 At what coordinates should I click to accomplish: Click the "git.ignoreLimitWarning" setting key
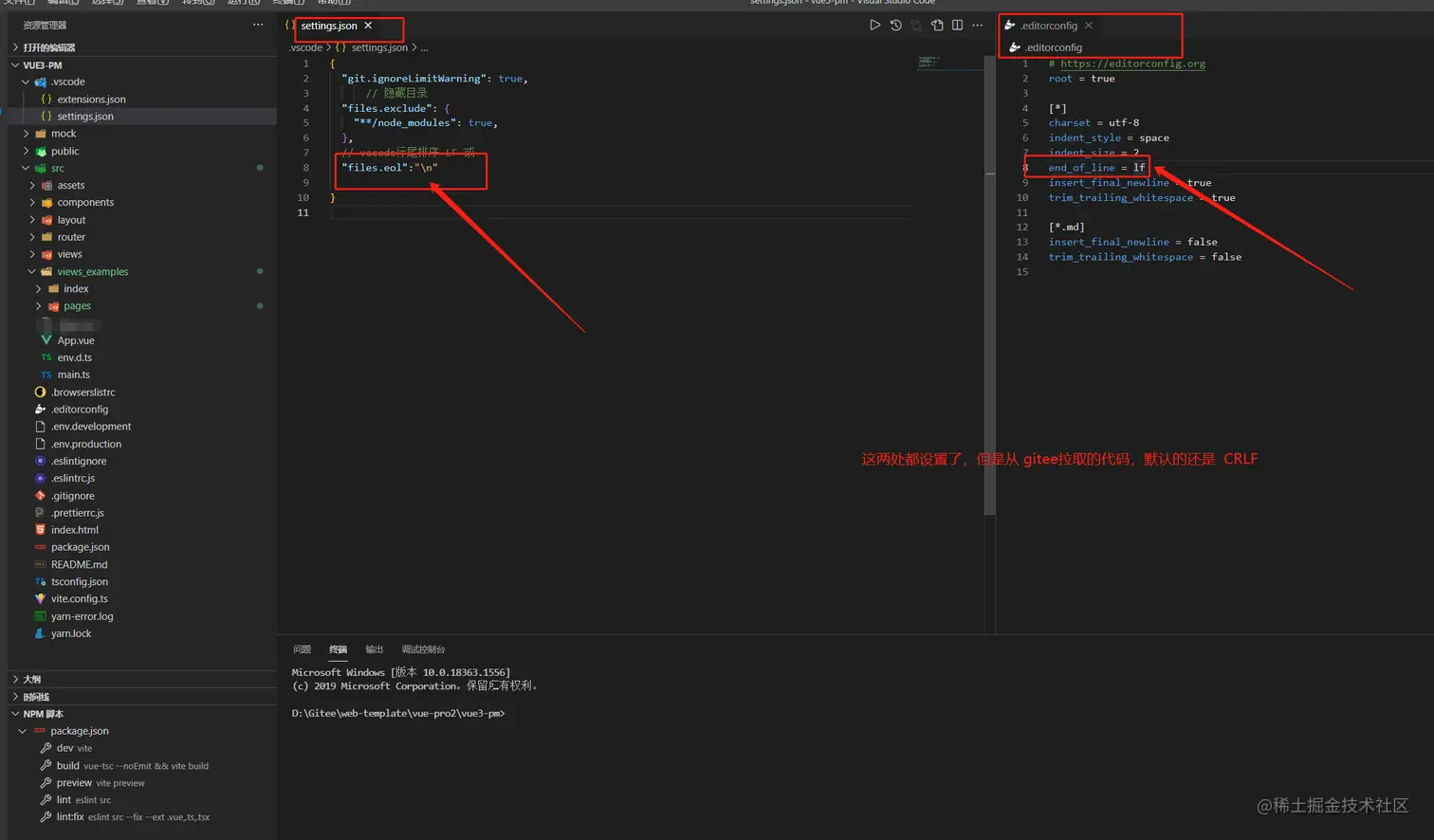(x=414, y=79)
